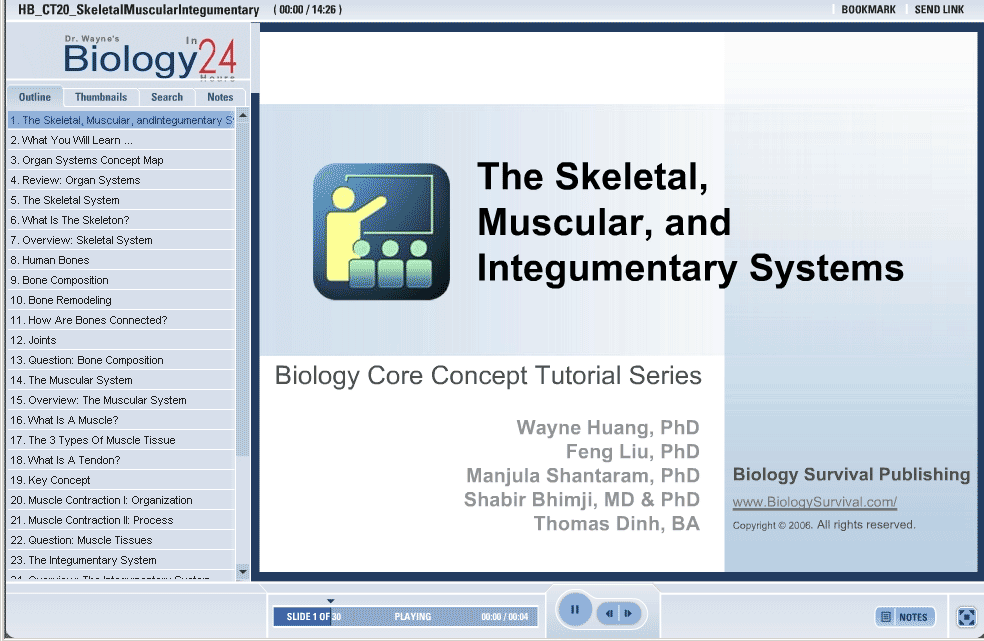Open the Search tab

click(167, 97)
